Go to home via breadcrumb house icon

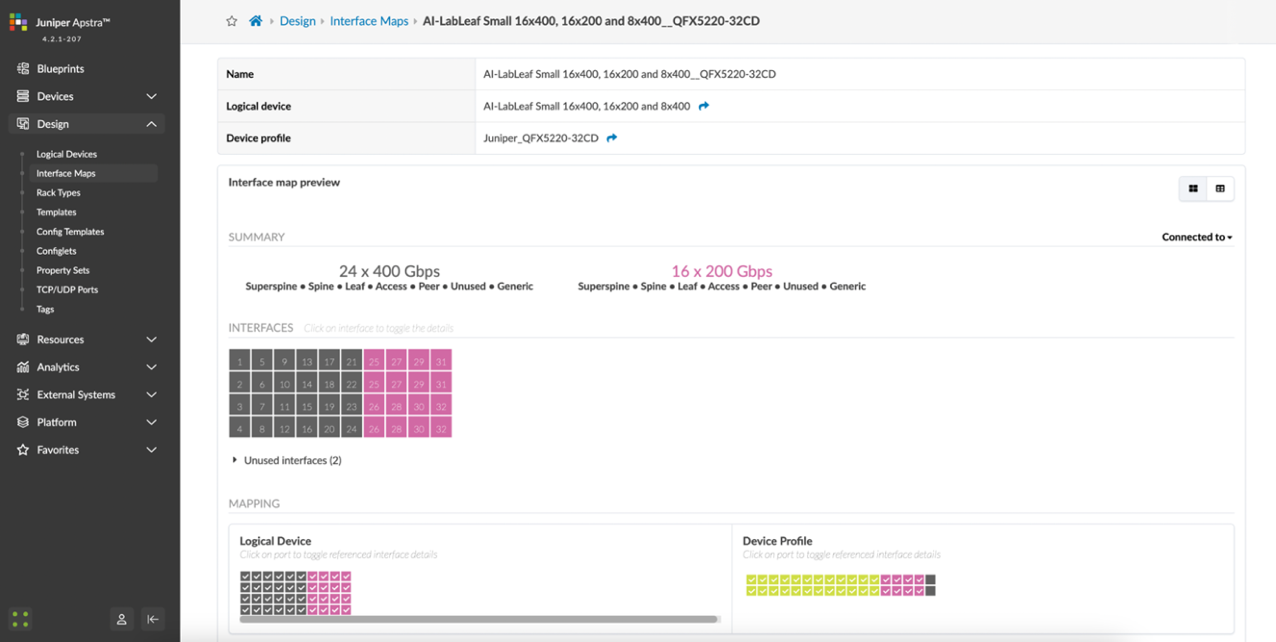[256, 21]
